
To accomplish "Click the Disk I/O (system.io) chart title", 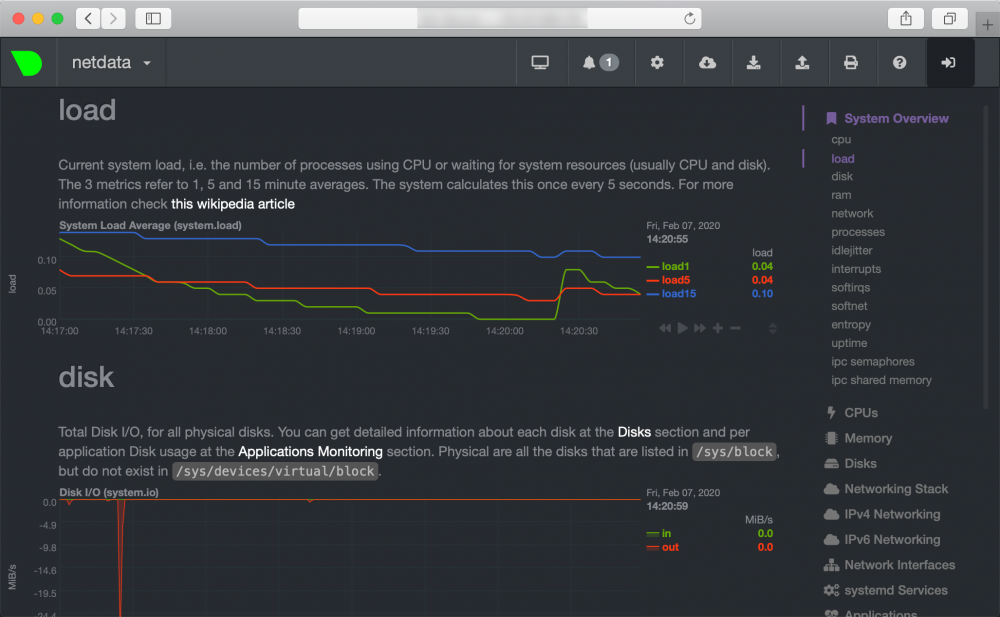I will point(109,493).
